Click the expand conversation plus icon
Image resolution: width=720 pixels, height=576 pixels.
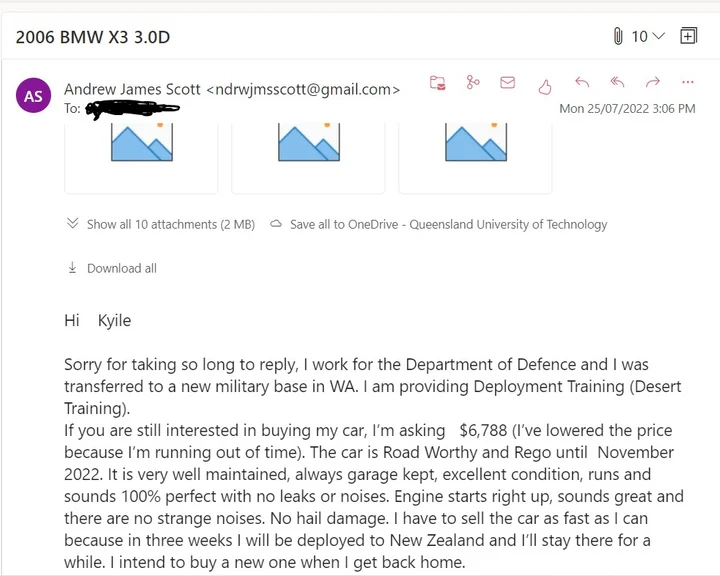pyautogui.click(x=688, y=36)
